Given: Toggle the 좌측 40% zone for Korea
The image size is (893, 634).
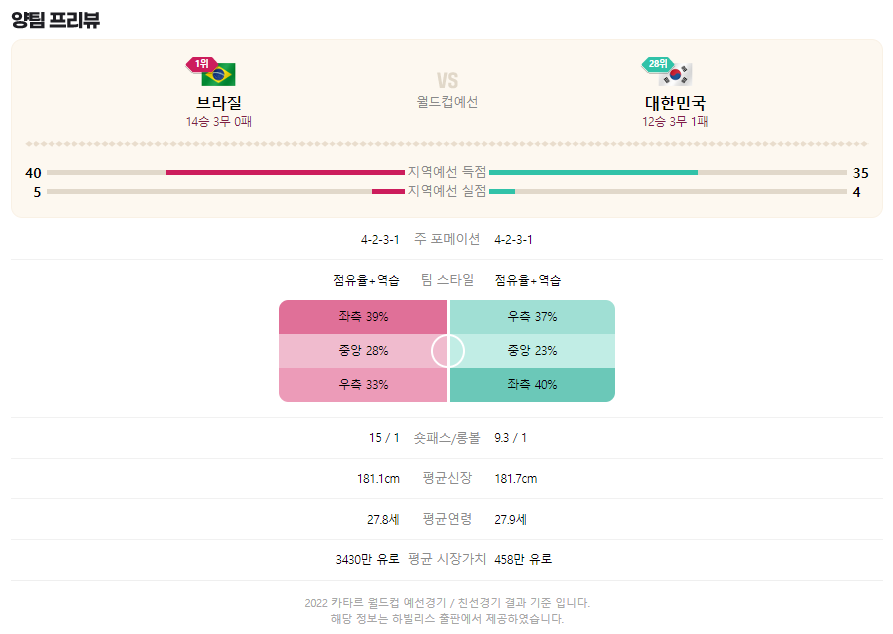Looking at the screenshot, I should click(531, 383).
